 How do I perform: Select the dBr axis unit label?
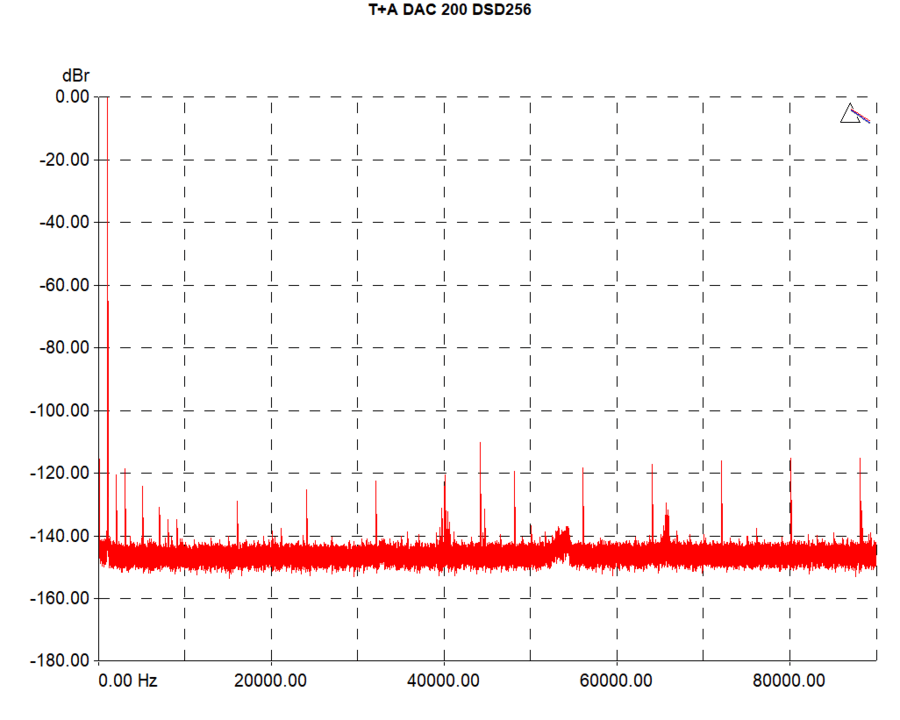tap(75, 76)
